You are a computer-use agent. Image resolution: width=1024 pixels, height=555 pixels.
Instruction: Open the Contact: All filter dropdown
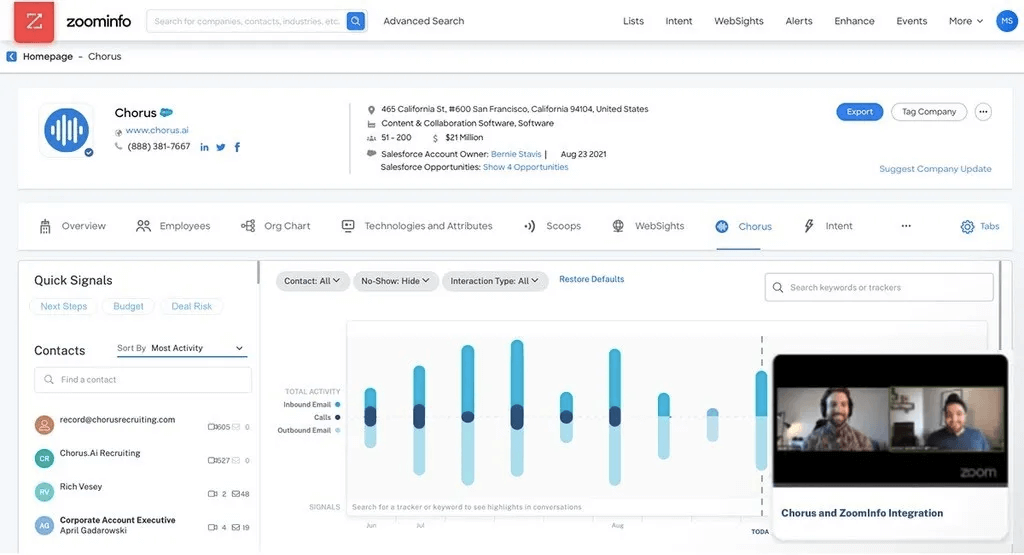312,281
